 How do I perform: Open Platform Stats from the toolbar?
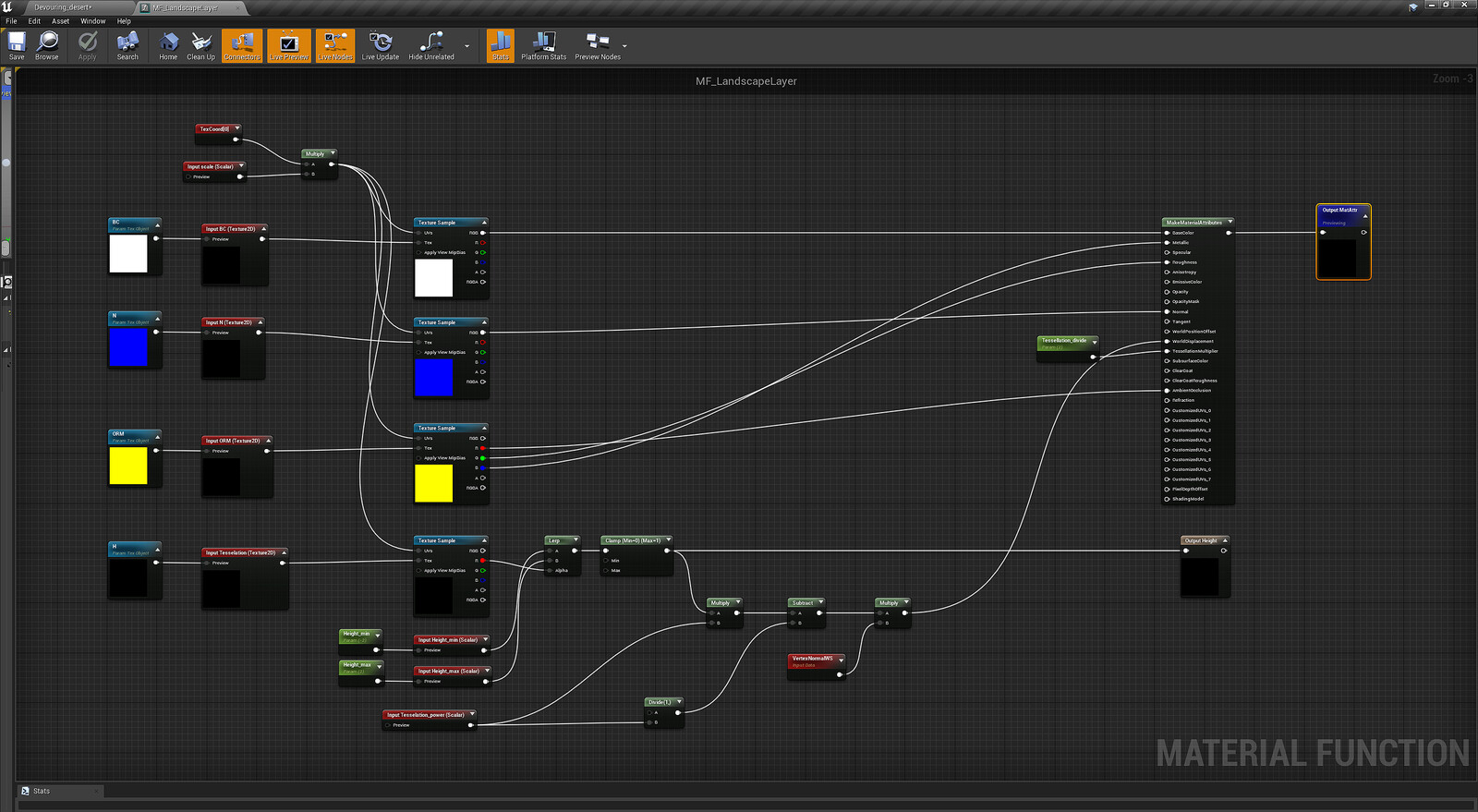click(543, 45)
